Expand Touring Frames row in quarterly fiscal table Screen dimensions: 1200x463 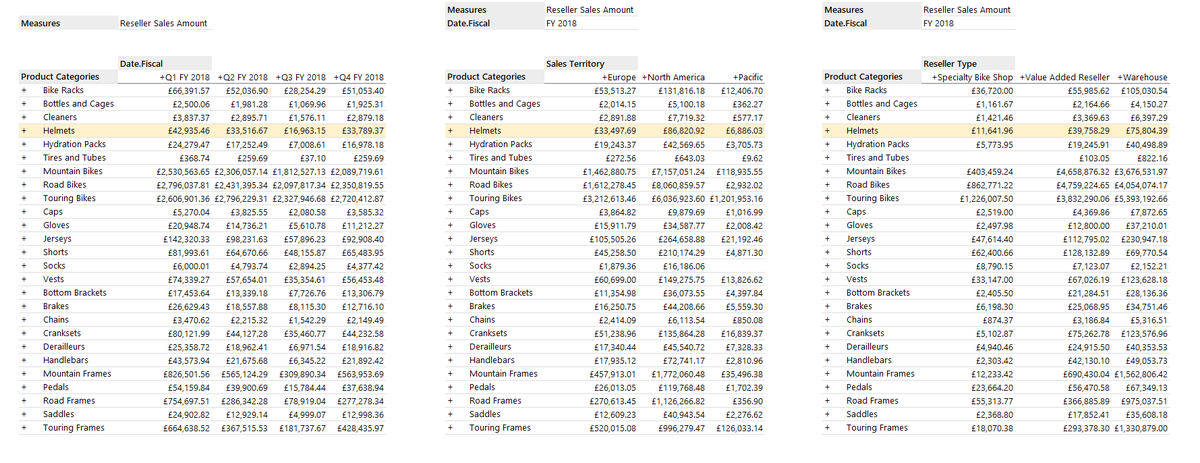(23, 428)
